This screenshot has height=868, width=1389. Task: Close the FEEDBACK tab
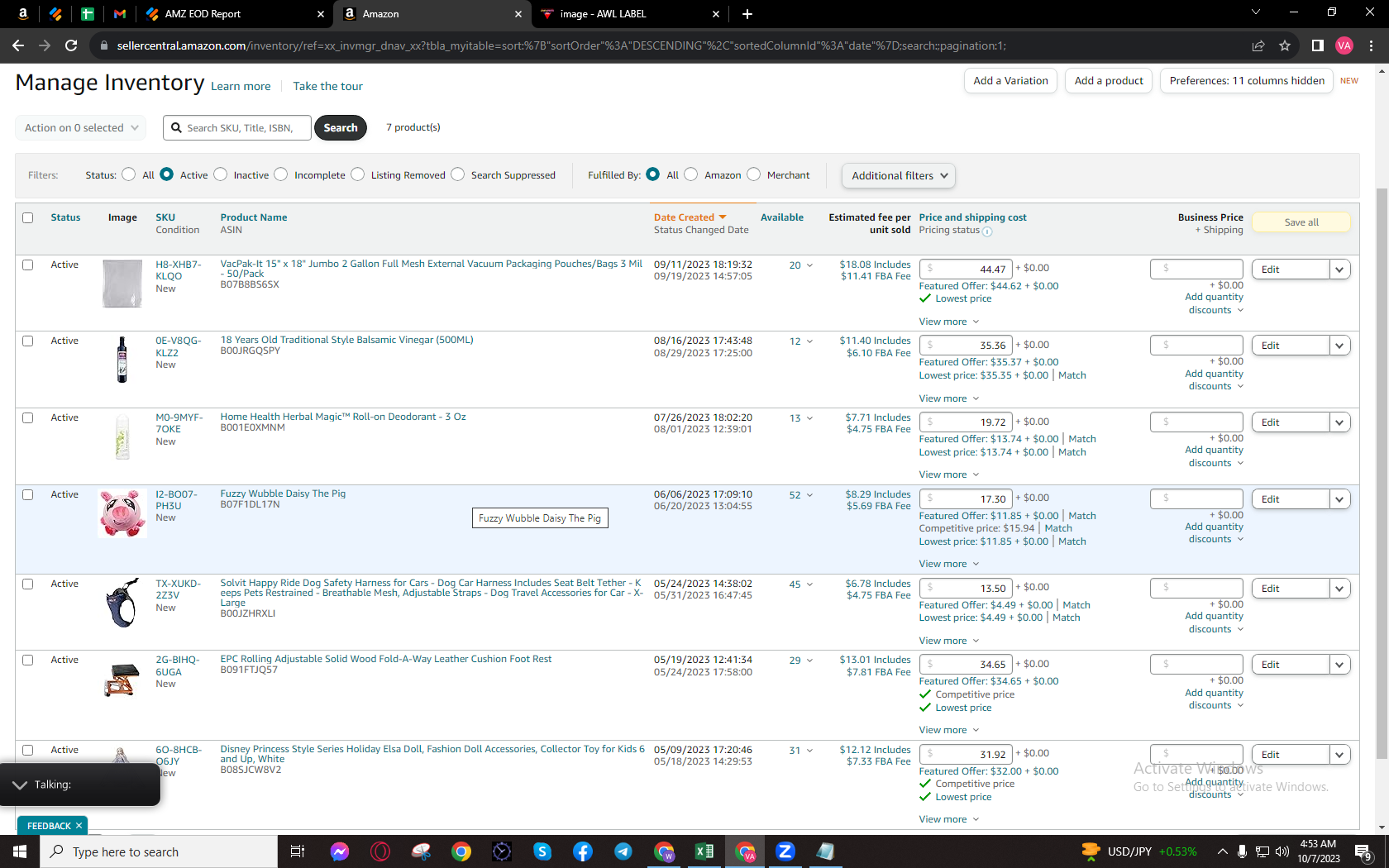[79, 826]
